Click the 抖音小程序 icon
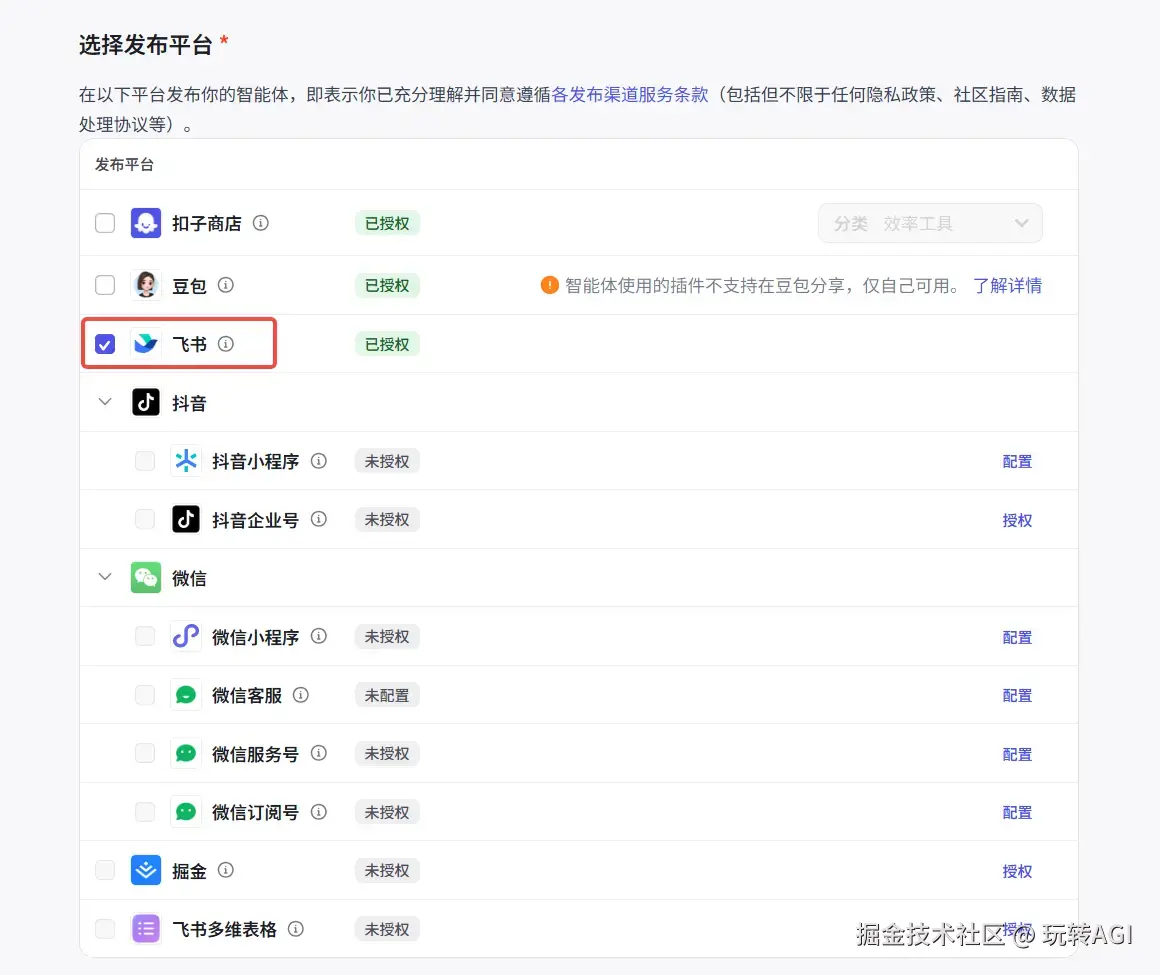The image size is (1160, 975). pyautogui.click(x=186, y=461)
